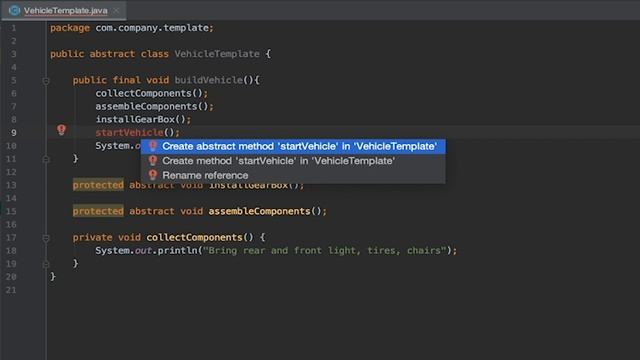This screenshot has height=360, width=640.
Task: Click the bulb icon next to Create method entry
Action: click(153, 160)
